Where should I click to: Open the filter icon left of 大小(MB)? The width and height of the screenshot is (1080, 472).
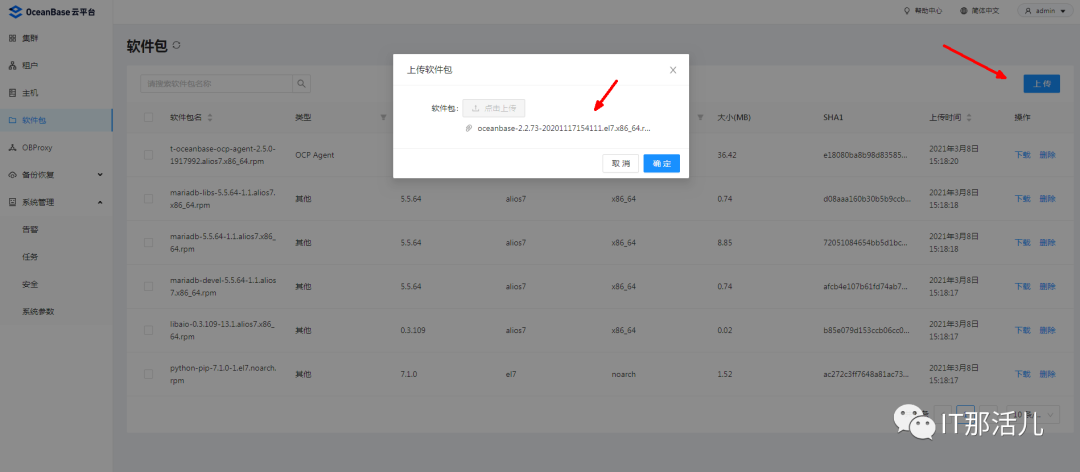point(700,118)
